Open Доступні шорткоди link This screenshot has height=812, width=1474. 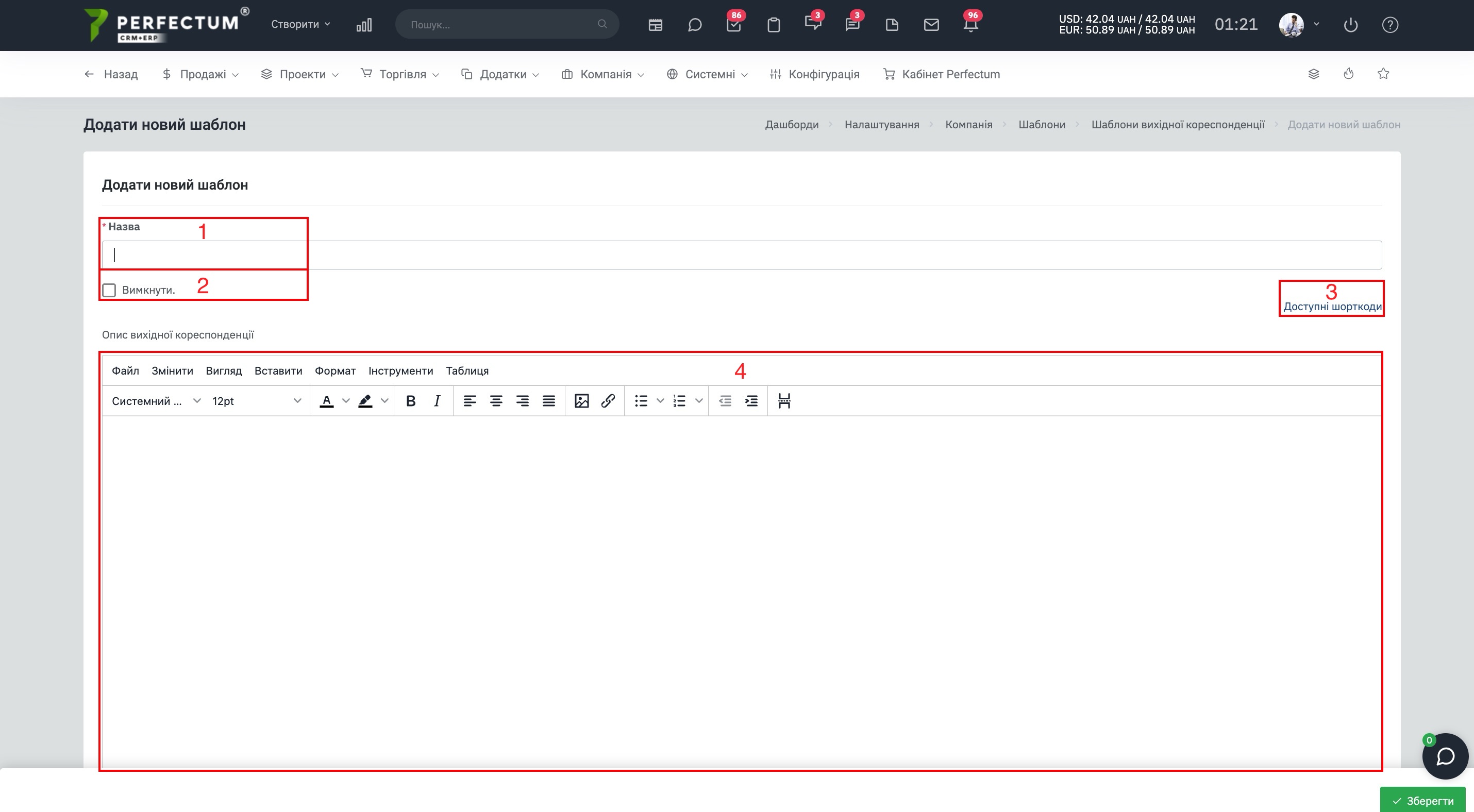[1332, 307]
